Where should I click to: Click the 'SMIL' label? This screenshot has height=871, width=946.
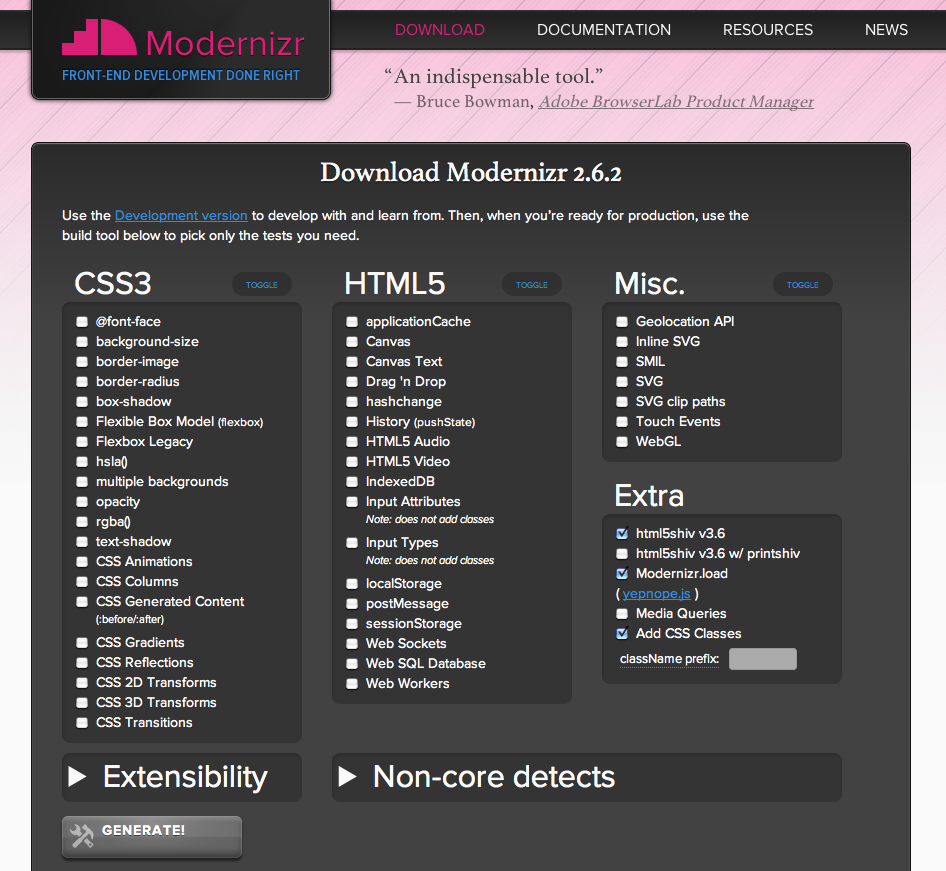coord(650,361)
